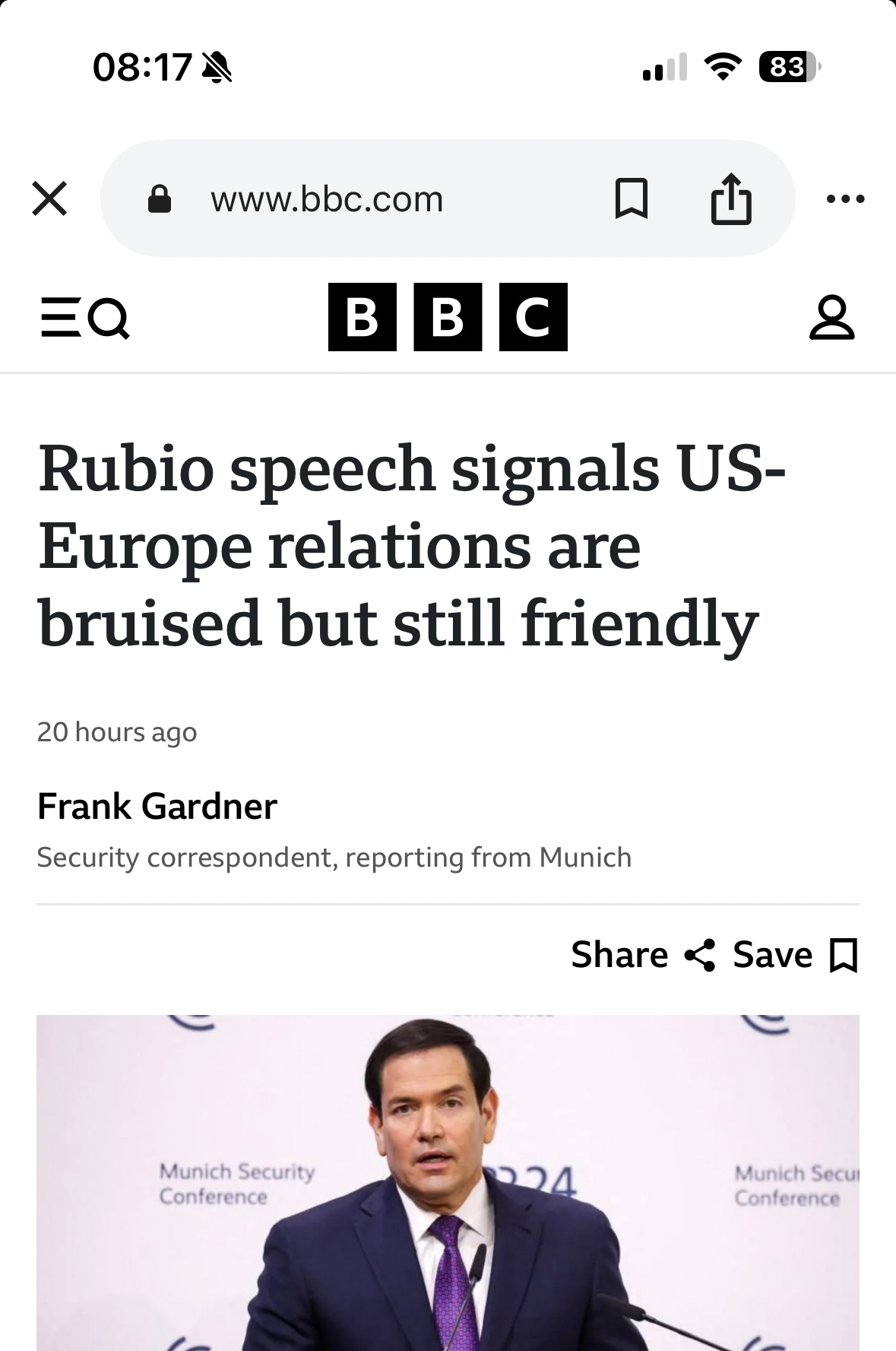This screenshot has height=1351, width=896.
Task: Tap the Wi-Fi status icon
Action: click(x=723, y=67)
